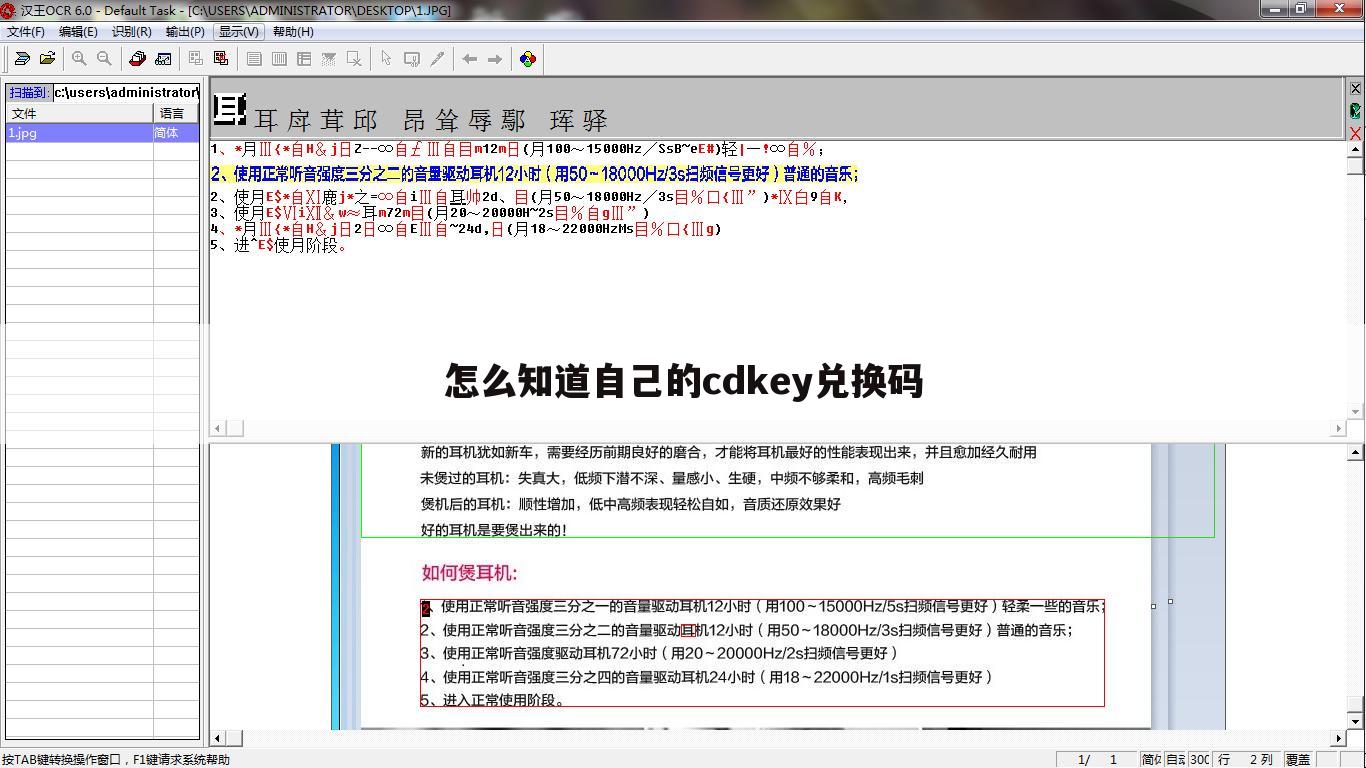Screen dimensions: 1366x768
Task: Choose candidate character 耳
Action: (265, 121)
